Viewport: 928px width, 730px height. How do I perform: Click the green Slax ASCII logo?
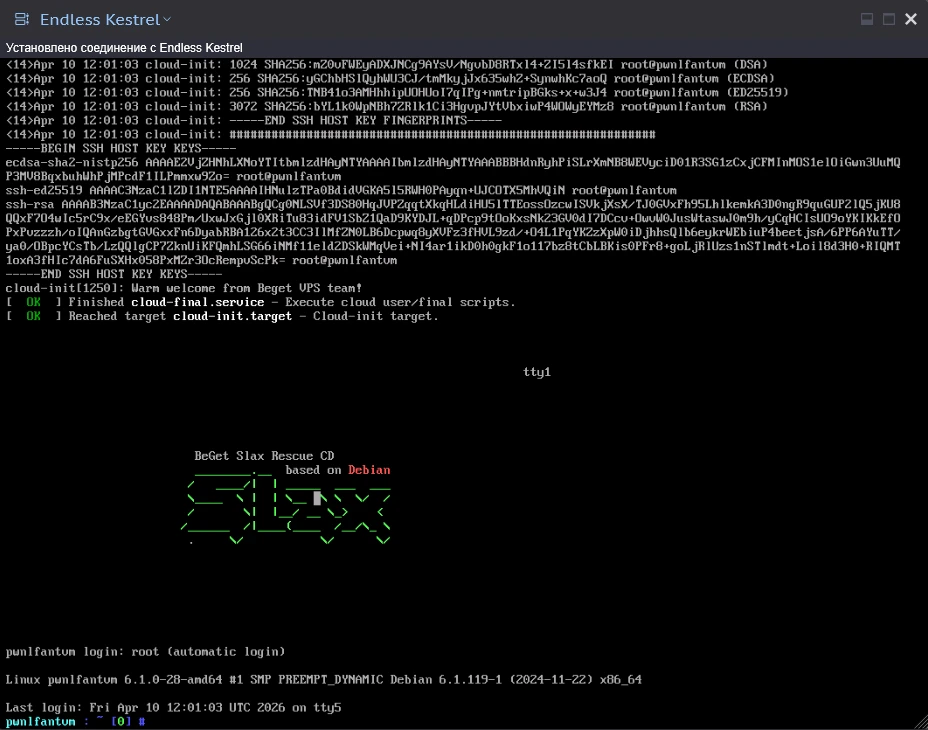[286, 512]
